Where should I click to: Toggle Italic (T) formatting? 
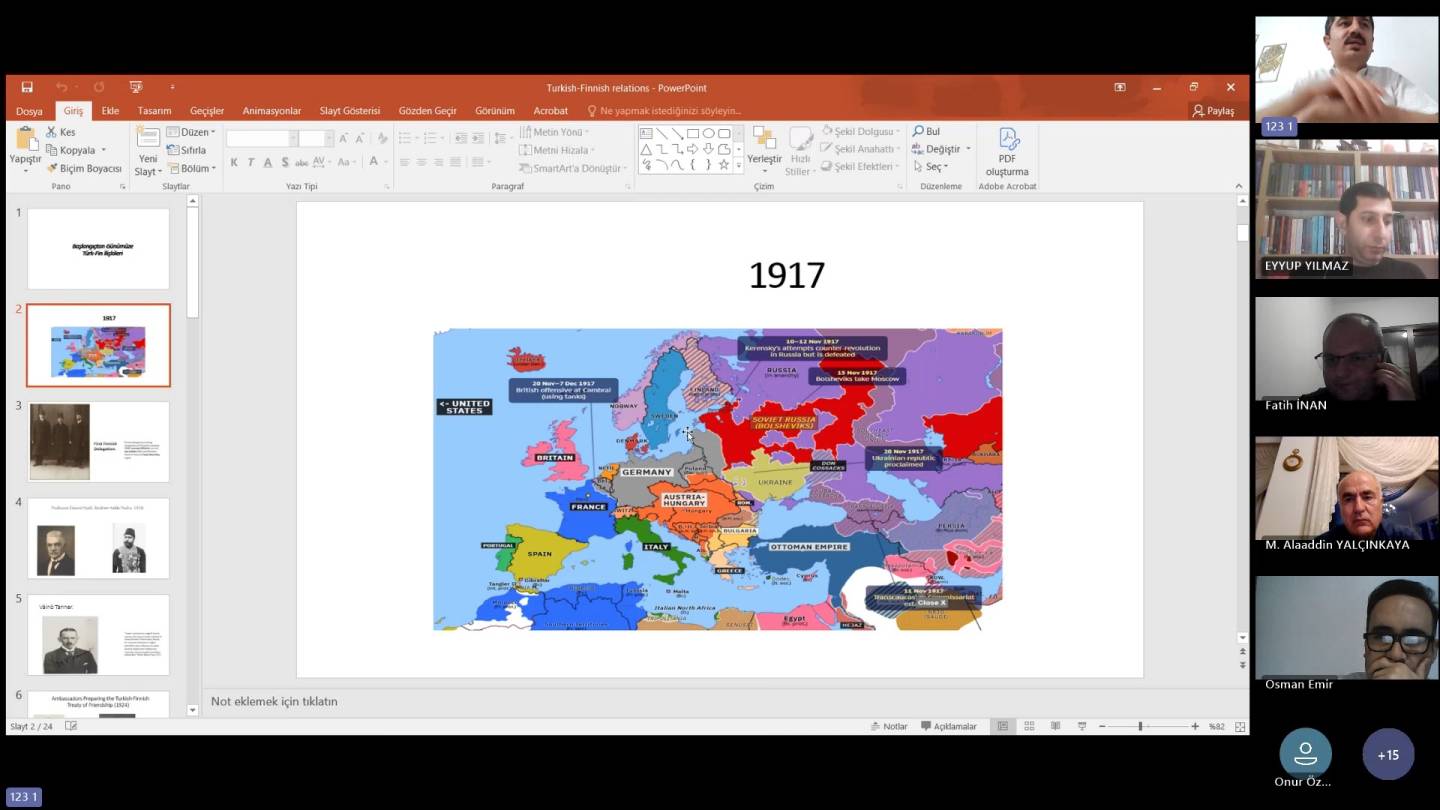(x=250, y=162)
